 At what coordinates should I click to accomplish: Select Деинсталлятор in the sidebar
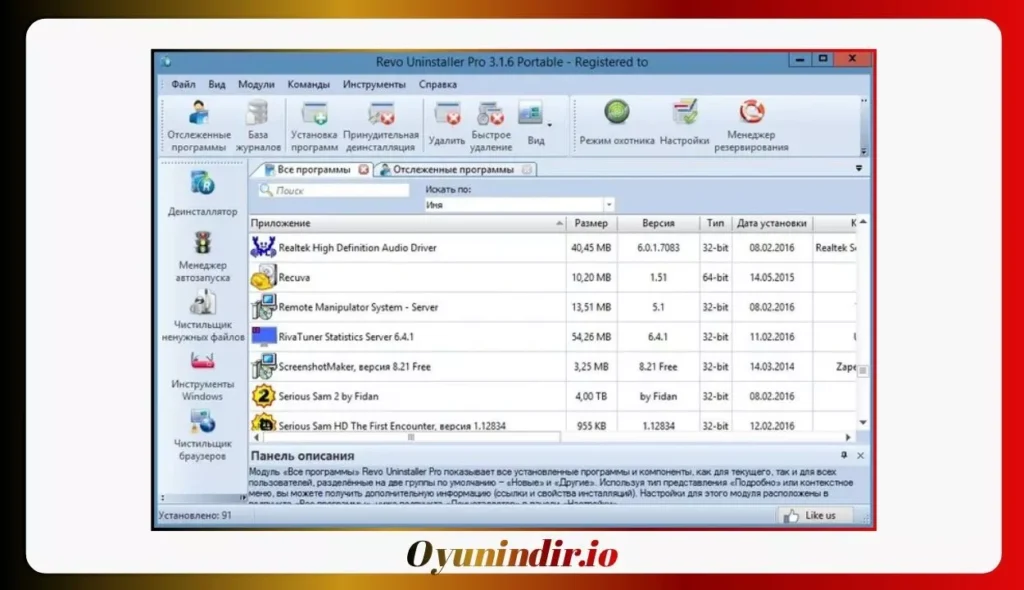coord(202,194)
